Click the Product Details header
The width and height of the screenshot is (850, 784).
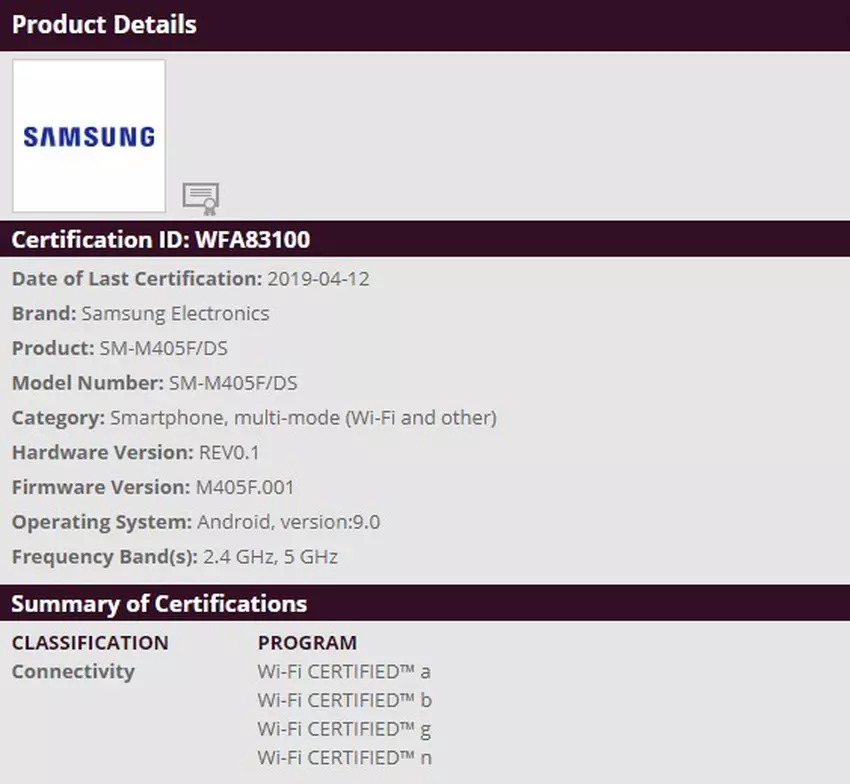coord(104,25)
